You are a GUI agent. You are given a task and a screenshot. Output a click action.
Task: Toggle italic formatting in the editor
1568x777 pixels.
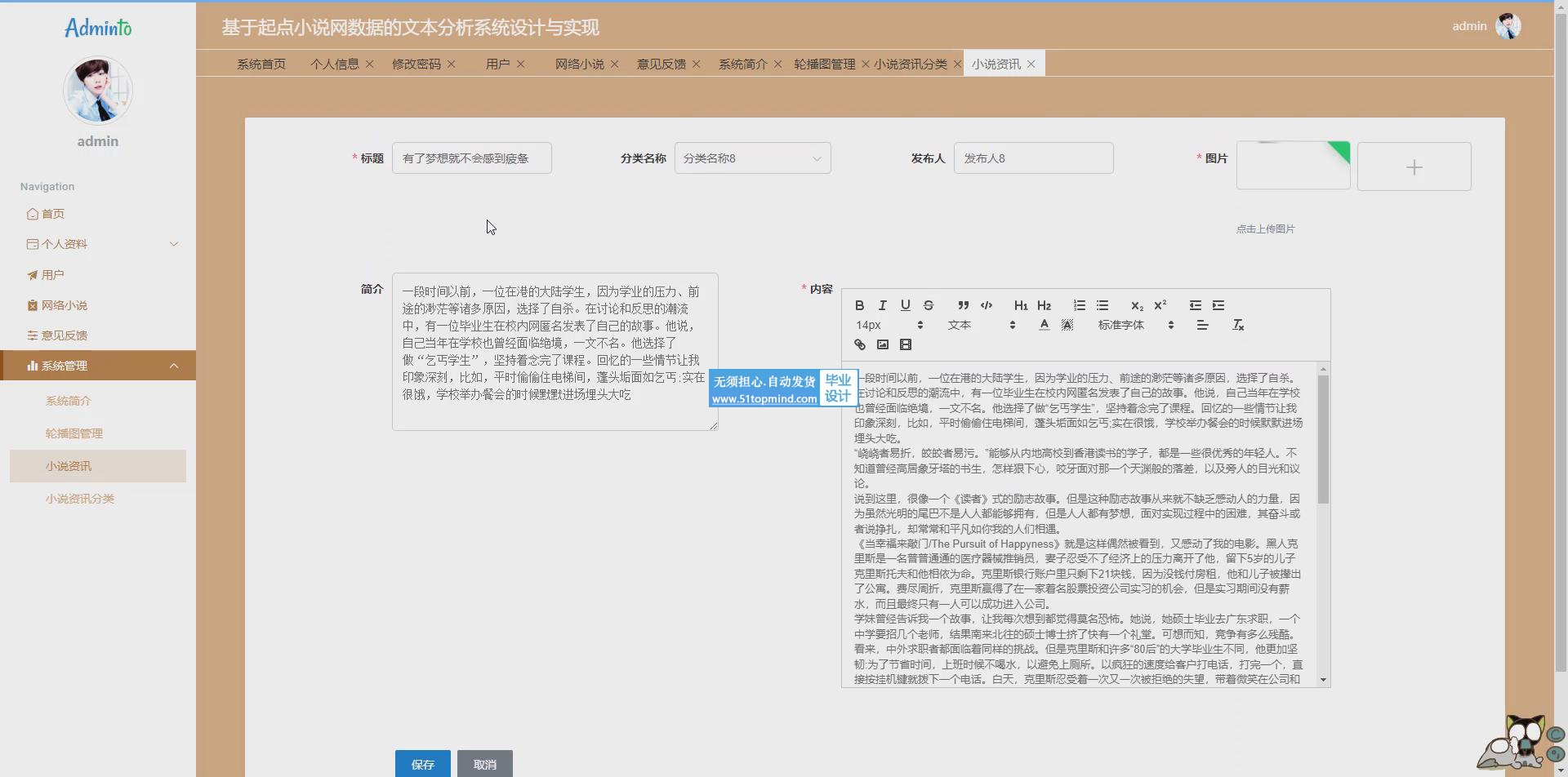[x=882, y=305]
